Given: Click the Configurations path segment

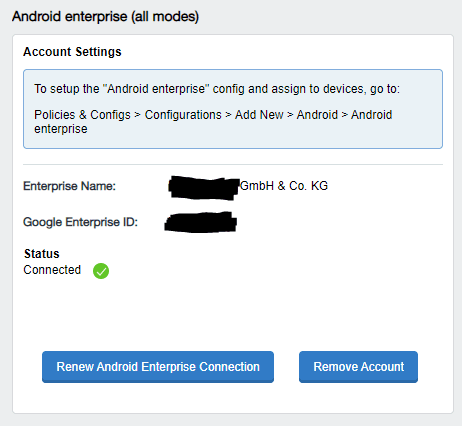Looking at the screenshot, I should point(183,115).
